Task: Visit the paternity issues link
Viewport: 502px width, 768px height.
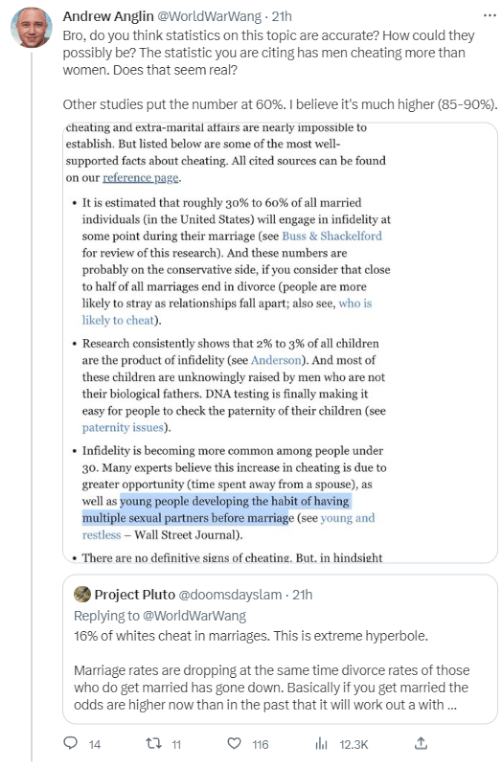Action: tap(122, 427)
